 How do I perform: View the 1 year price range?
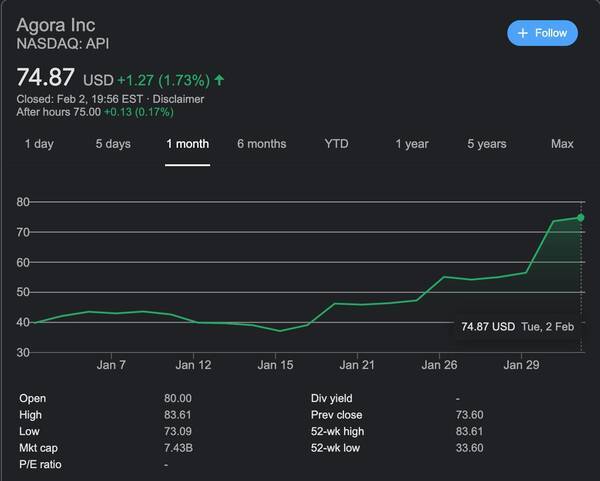coord(411,144)
